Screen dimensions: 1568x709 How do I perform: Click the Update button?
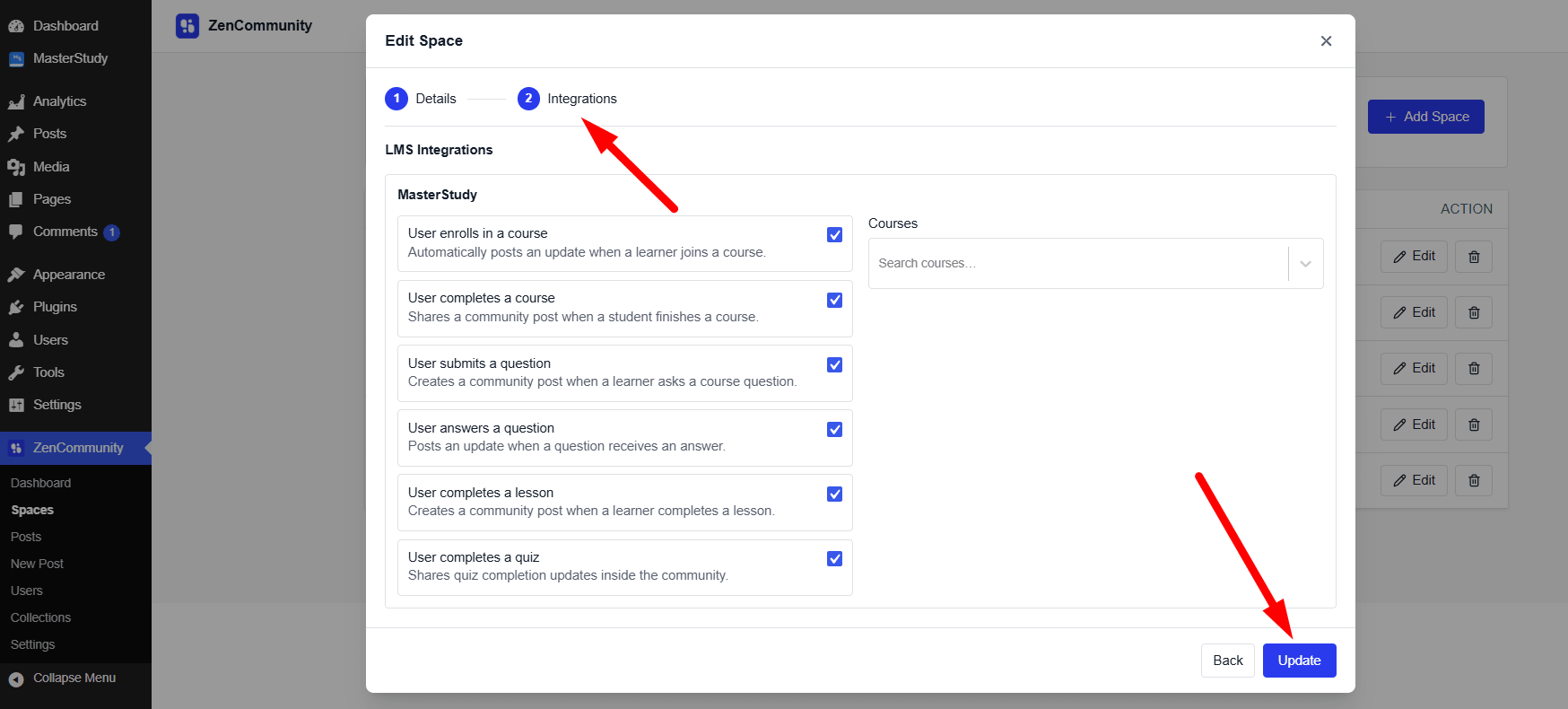(x=1299, y=661)
